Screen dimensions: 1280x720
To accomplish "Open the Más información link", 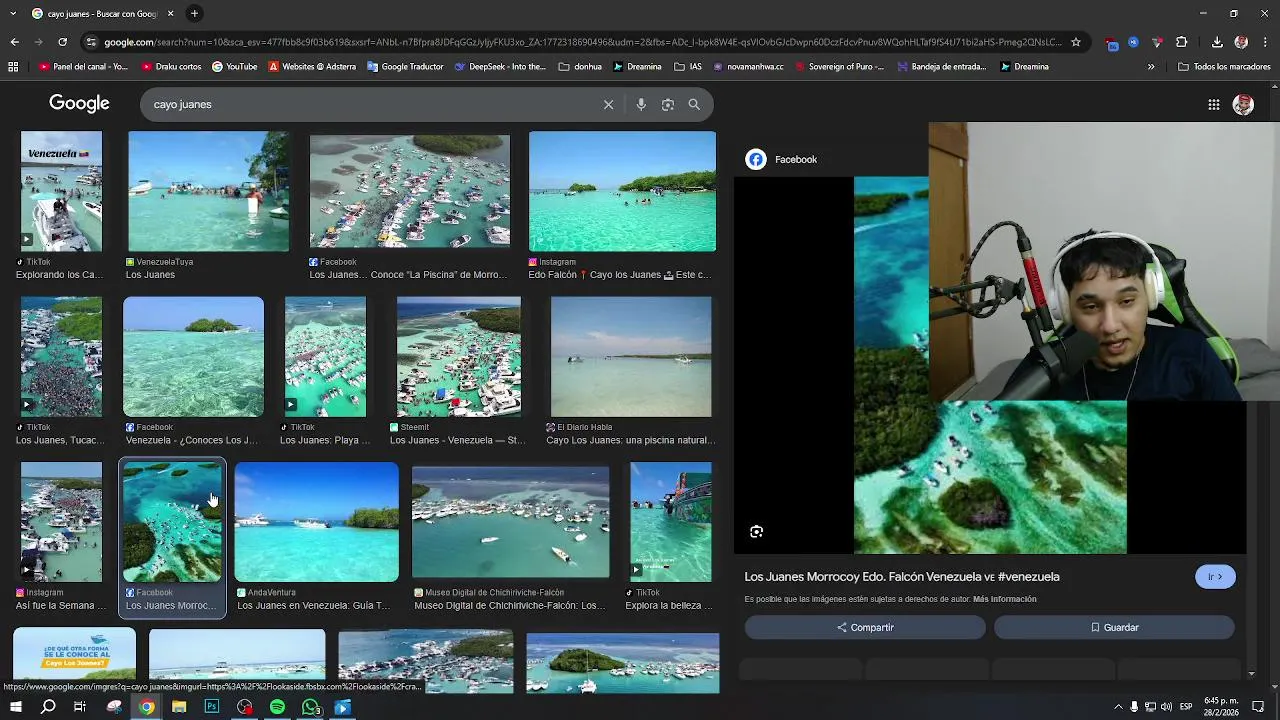I will (x=1004, y=599).
